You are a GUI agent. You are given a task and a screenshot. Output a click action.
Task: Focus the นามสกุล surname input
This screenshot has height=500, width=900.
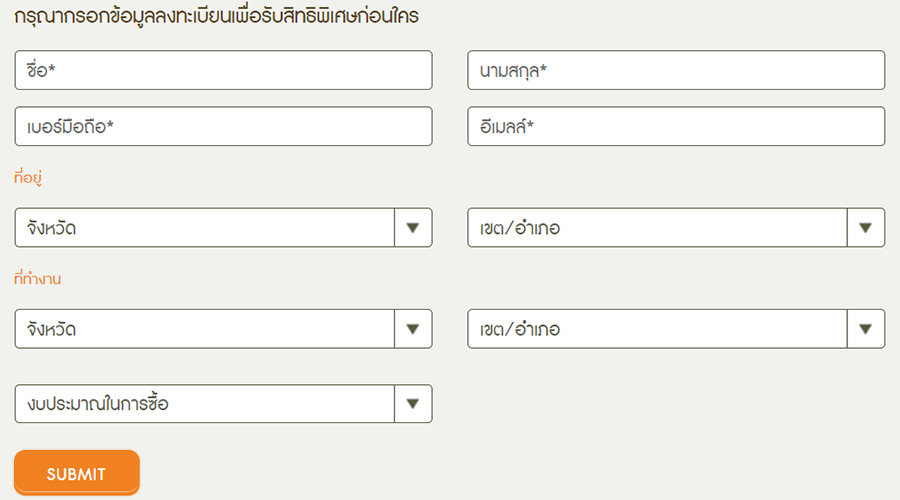676,71
